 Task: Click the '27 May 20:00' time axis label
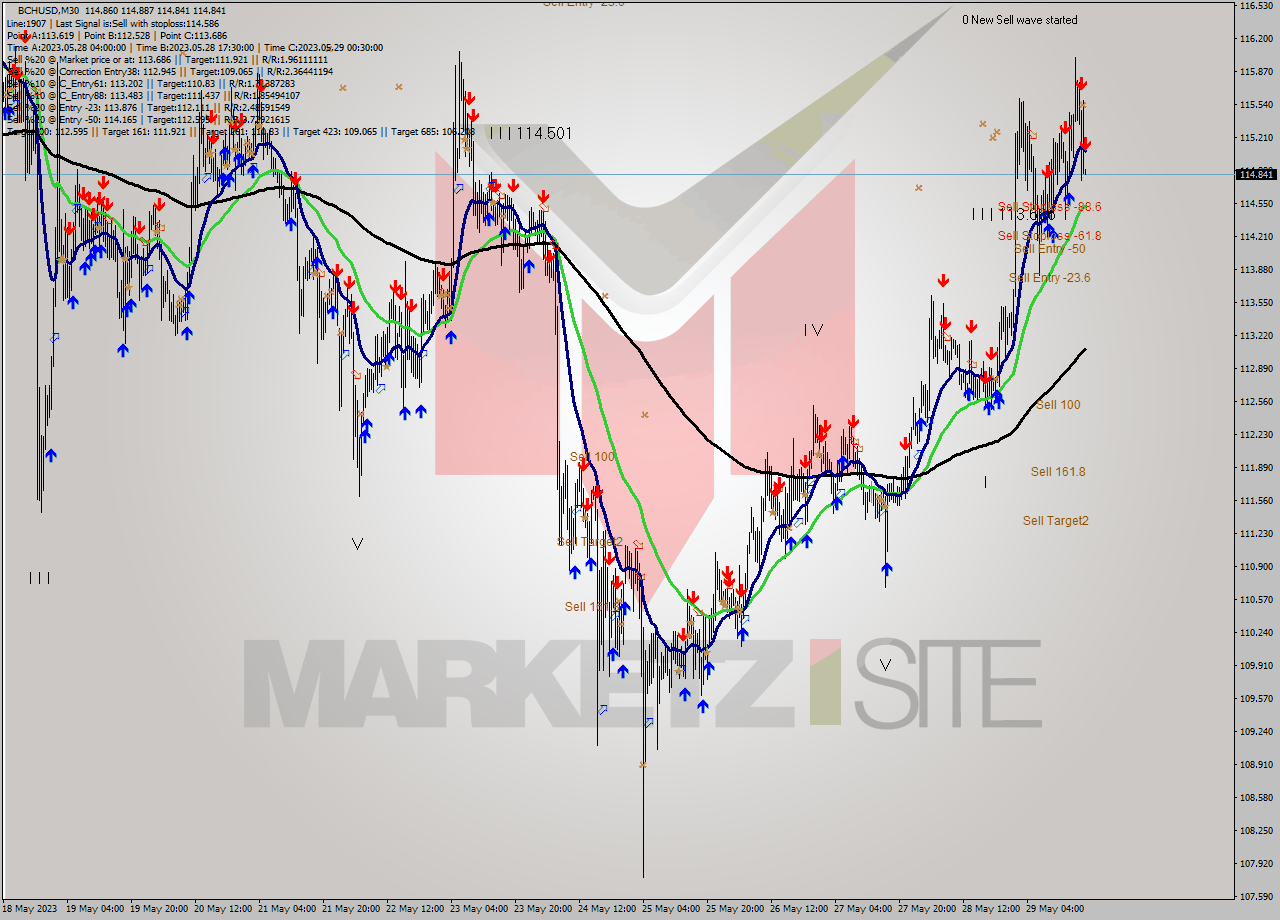tap(926, 909)
